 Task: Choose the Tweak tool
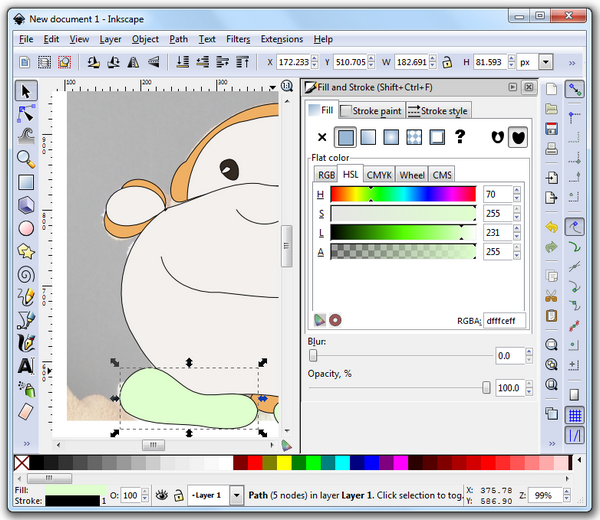26,136
